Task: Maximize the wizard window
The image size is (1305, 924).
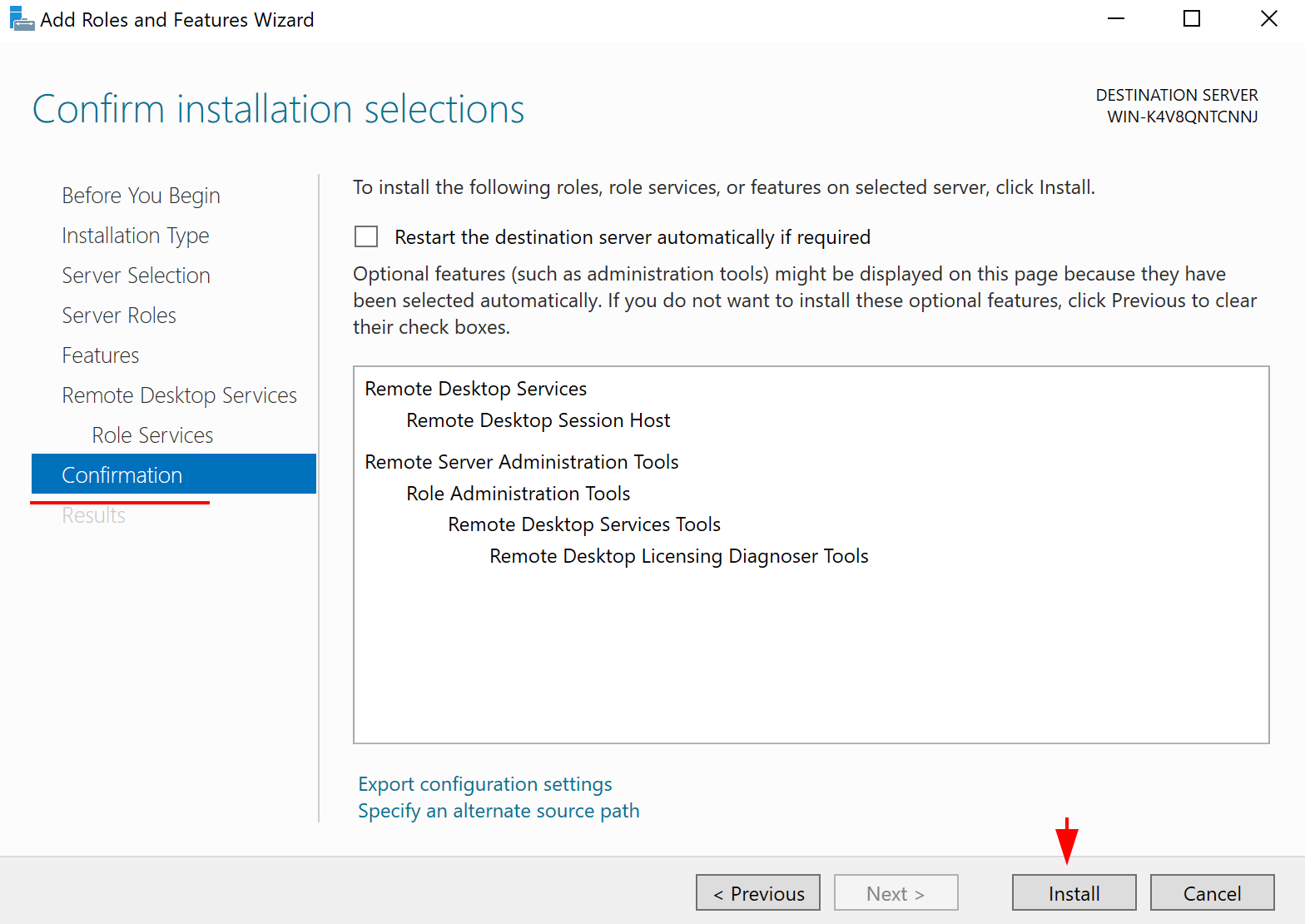Action: [x=1192, y=19]
